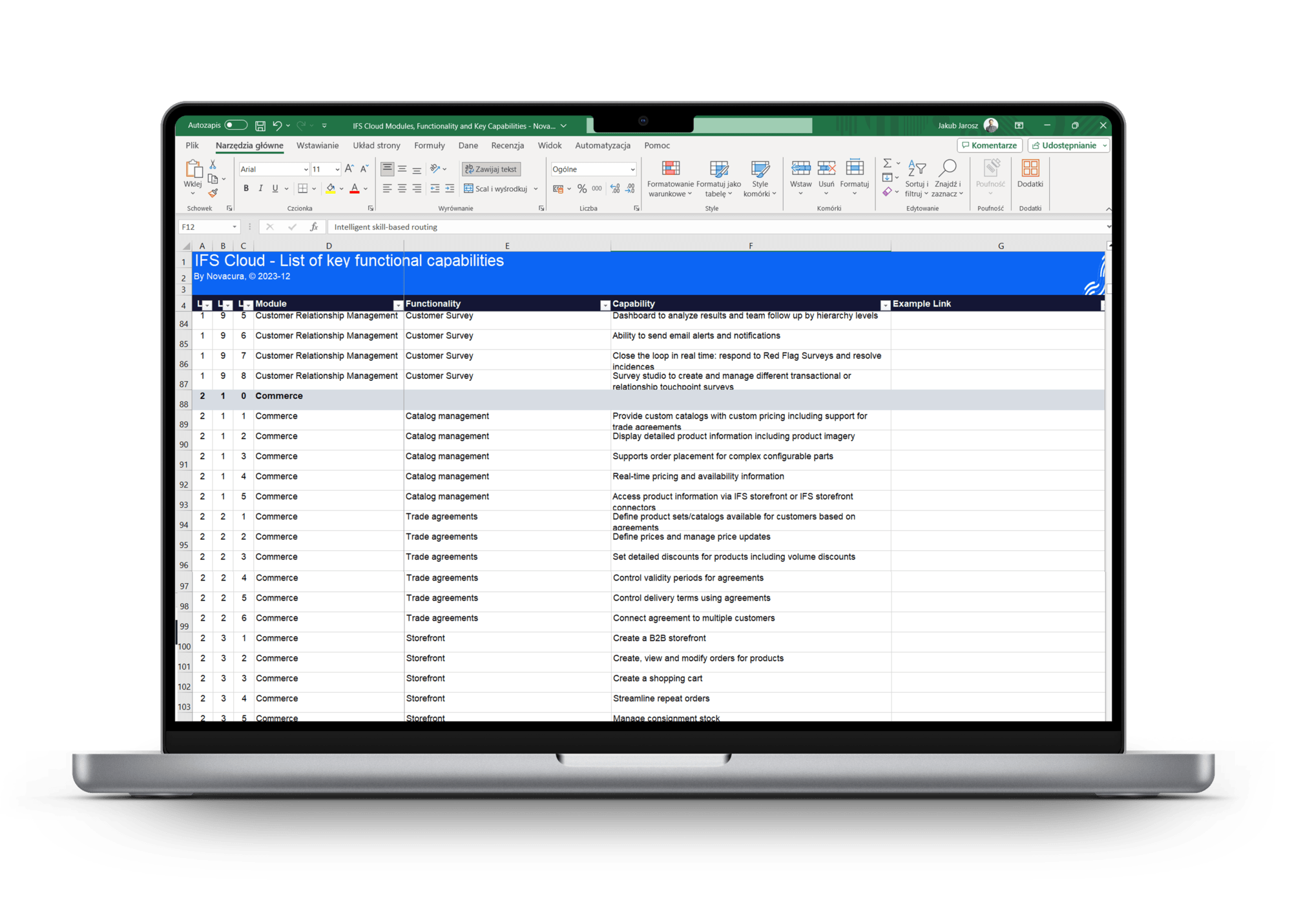Switch to the Widok tab
The height and width of the screenshot is (924, 1292).
point(550,145)
